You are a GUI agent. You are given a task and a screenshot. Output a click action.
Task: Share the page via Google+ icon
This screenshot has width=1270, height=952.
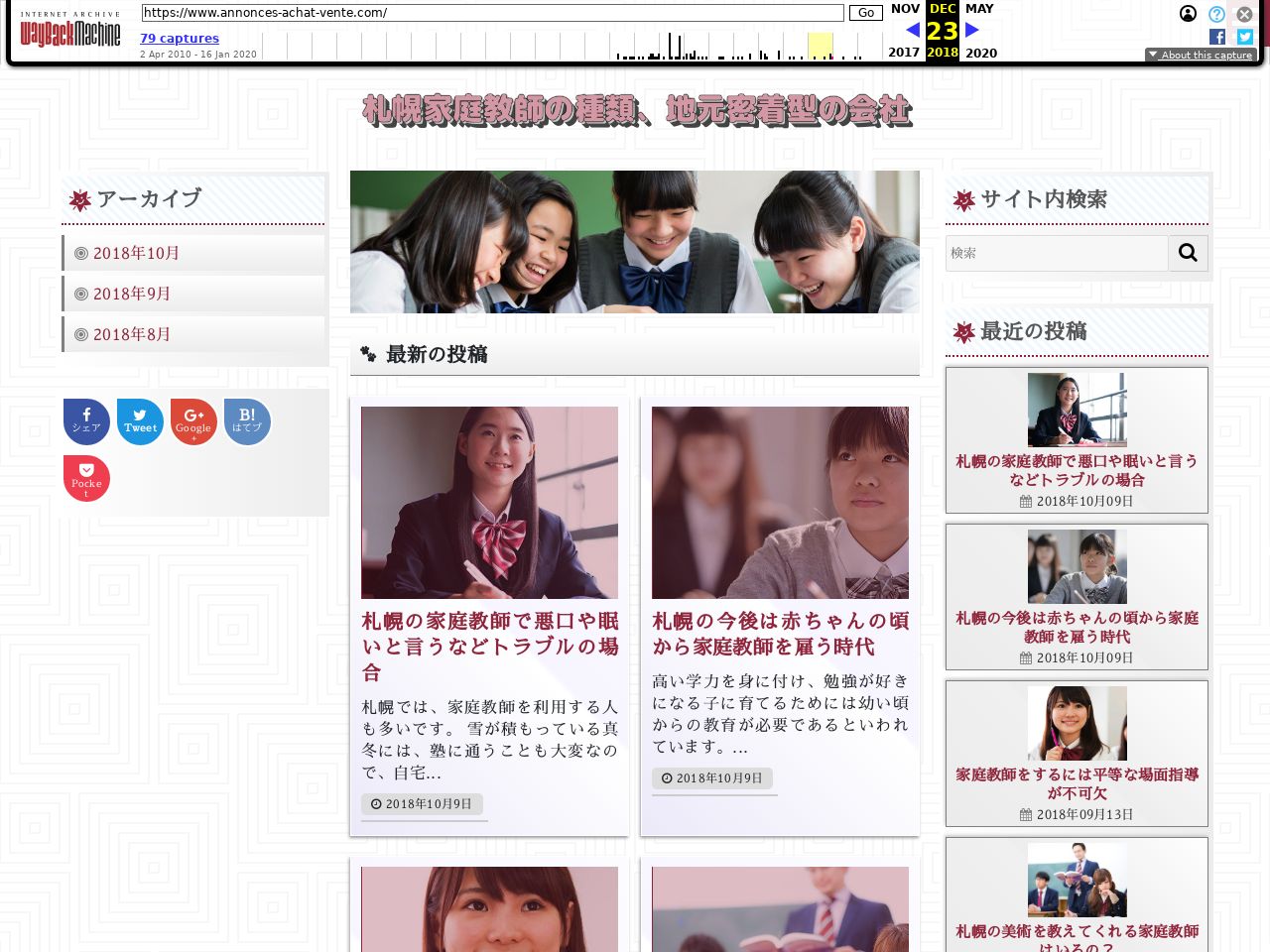[x=193, y=421]
